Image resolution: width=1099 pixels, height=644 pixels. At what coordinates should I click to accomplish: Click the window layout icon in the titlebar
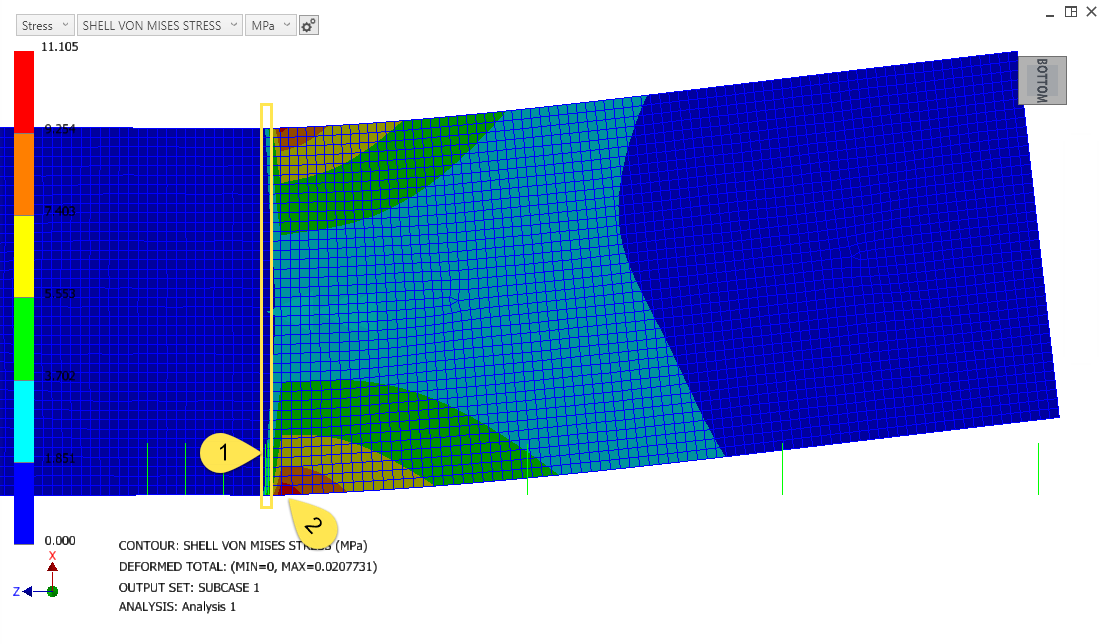(x=1070, y=11)
